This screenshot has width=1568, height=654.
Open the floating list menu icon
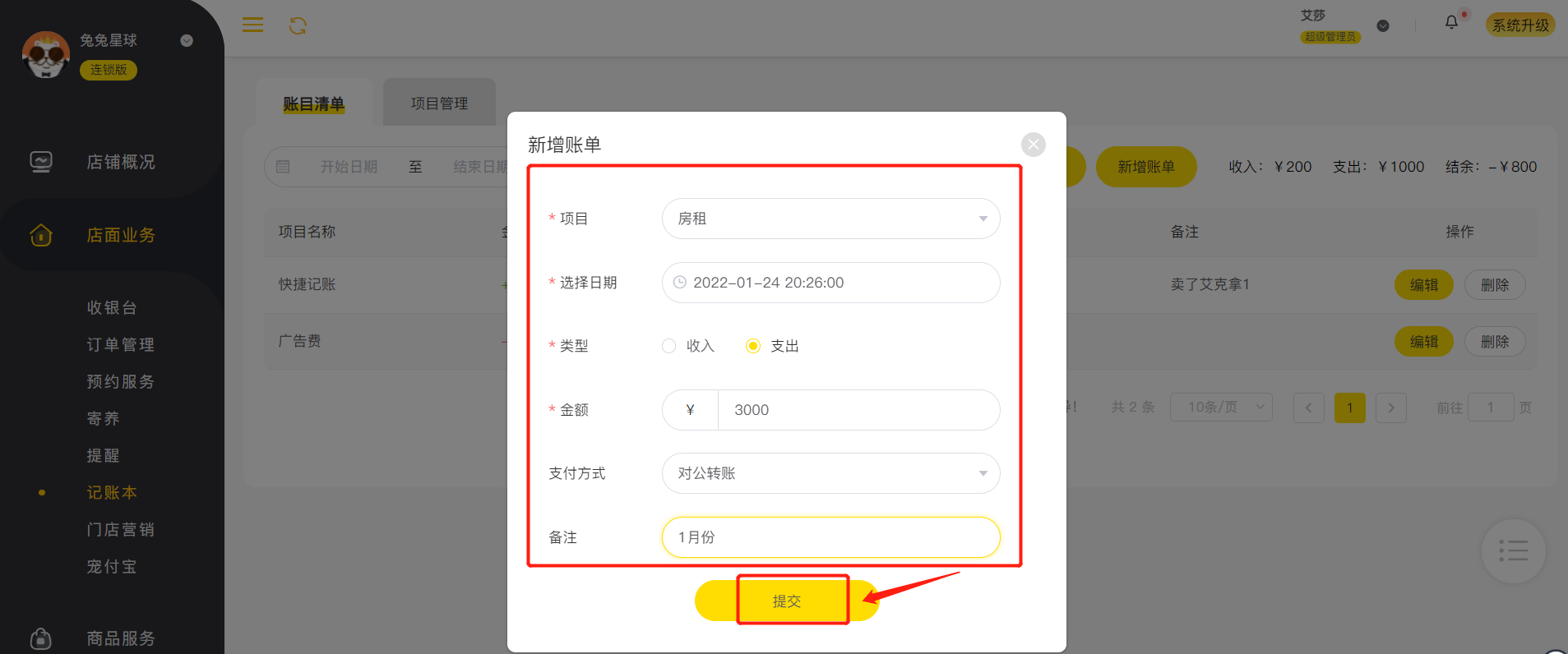pyautogui.click(x=1513, y=550)
